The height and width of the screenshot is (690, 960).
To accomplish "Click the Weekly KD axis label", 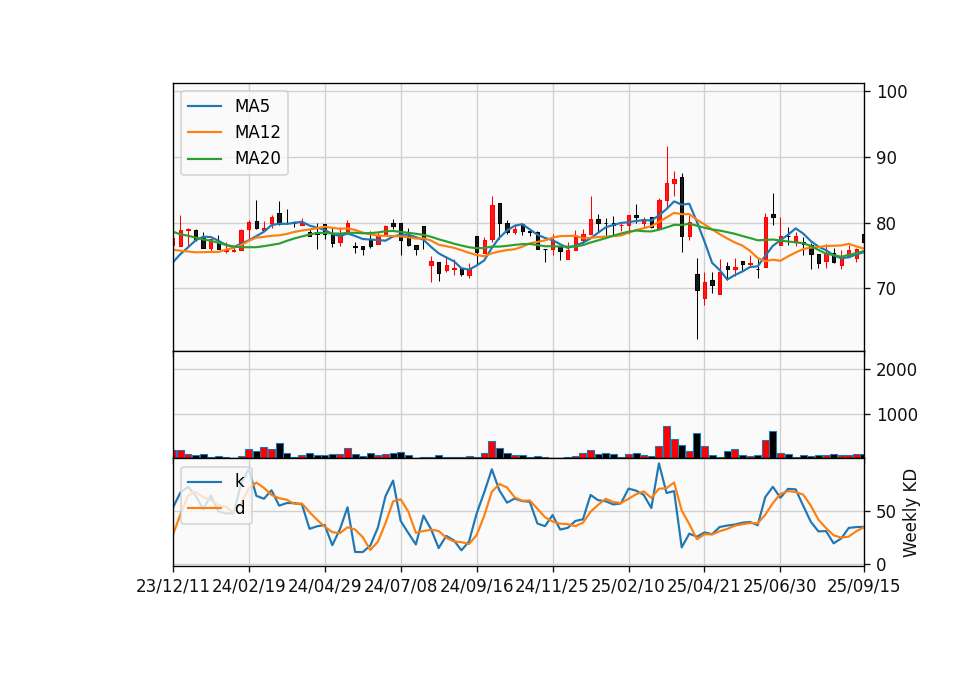I will [x=910, y=513].
